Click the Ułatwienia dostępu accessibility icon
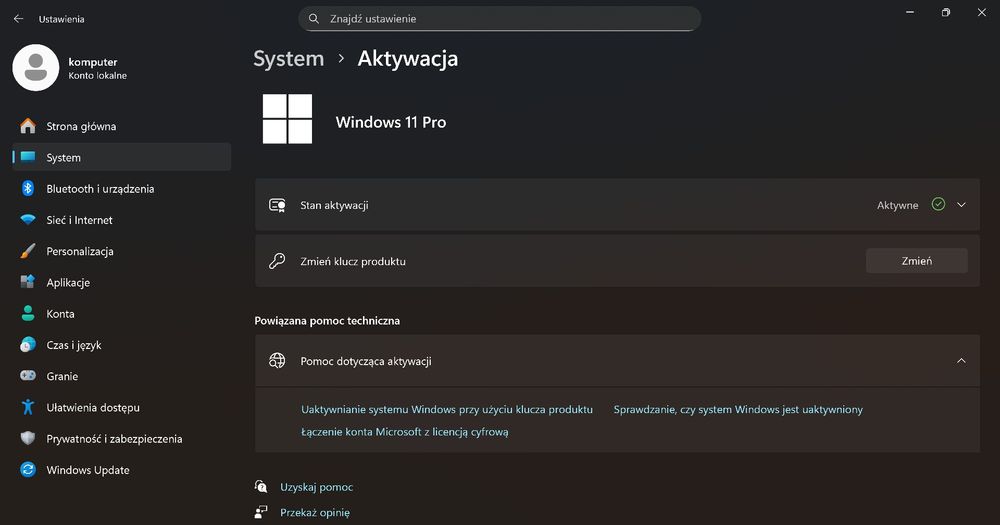The image size is (1000, 525). (x=28, y=407)
